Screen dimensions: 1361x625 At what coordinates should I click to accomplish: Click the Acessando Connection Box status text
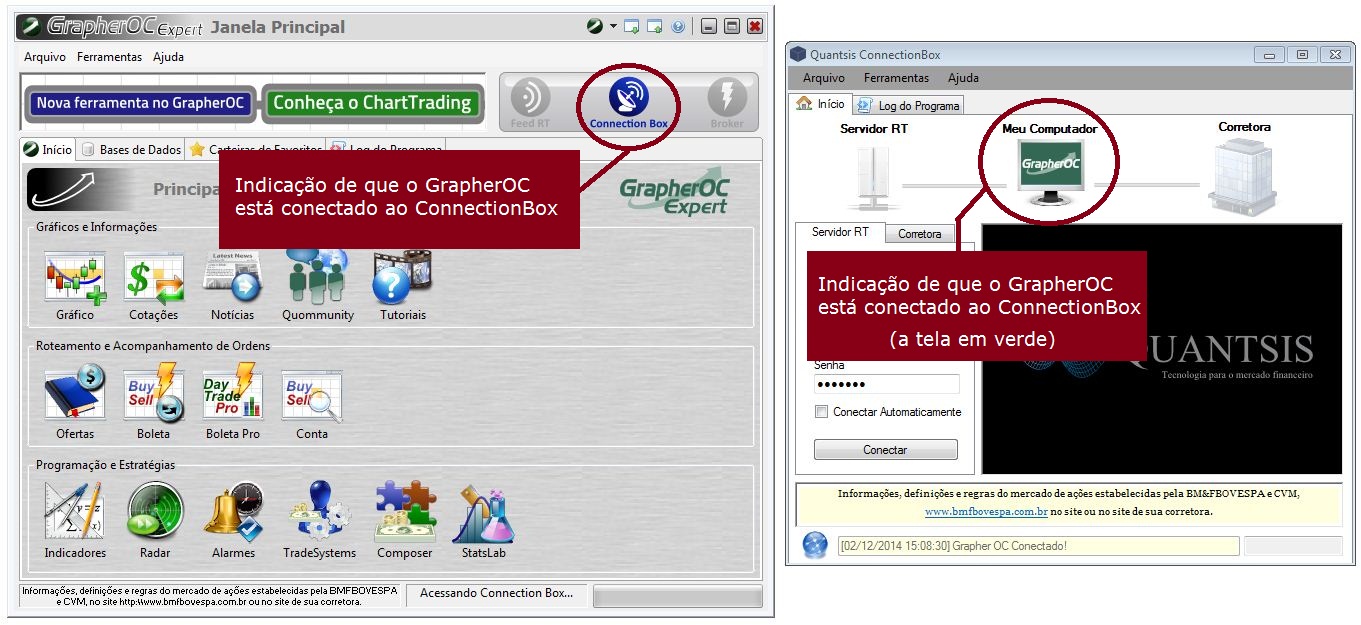coord(496,593)
